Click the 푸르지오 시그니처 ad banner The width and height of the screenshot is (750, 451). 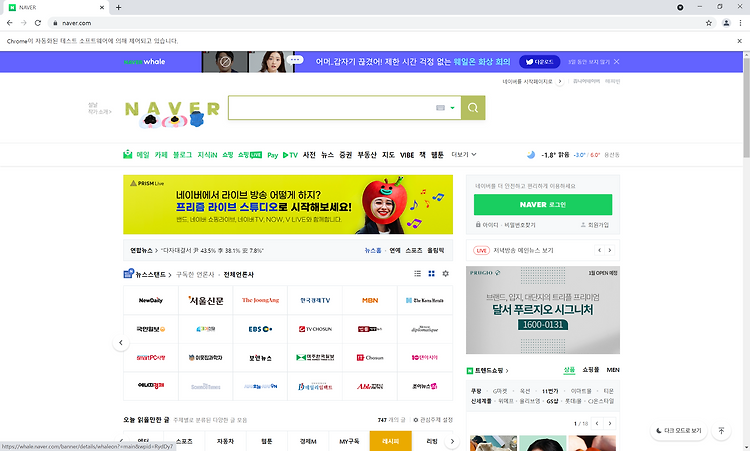[x=543, y=310]
